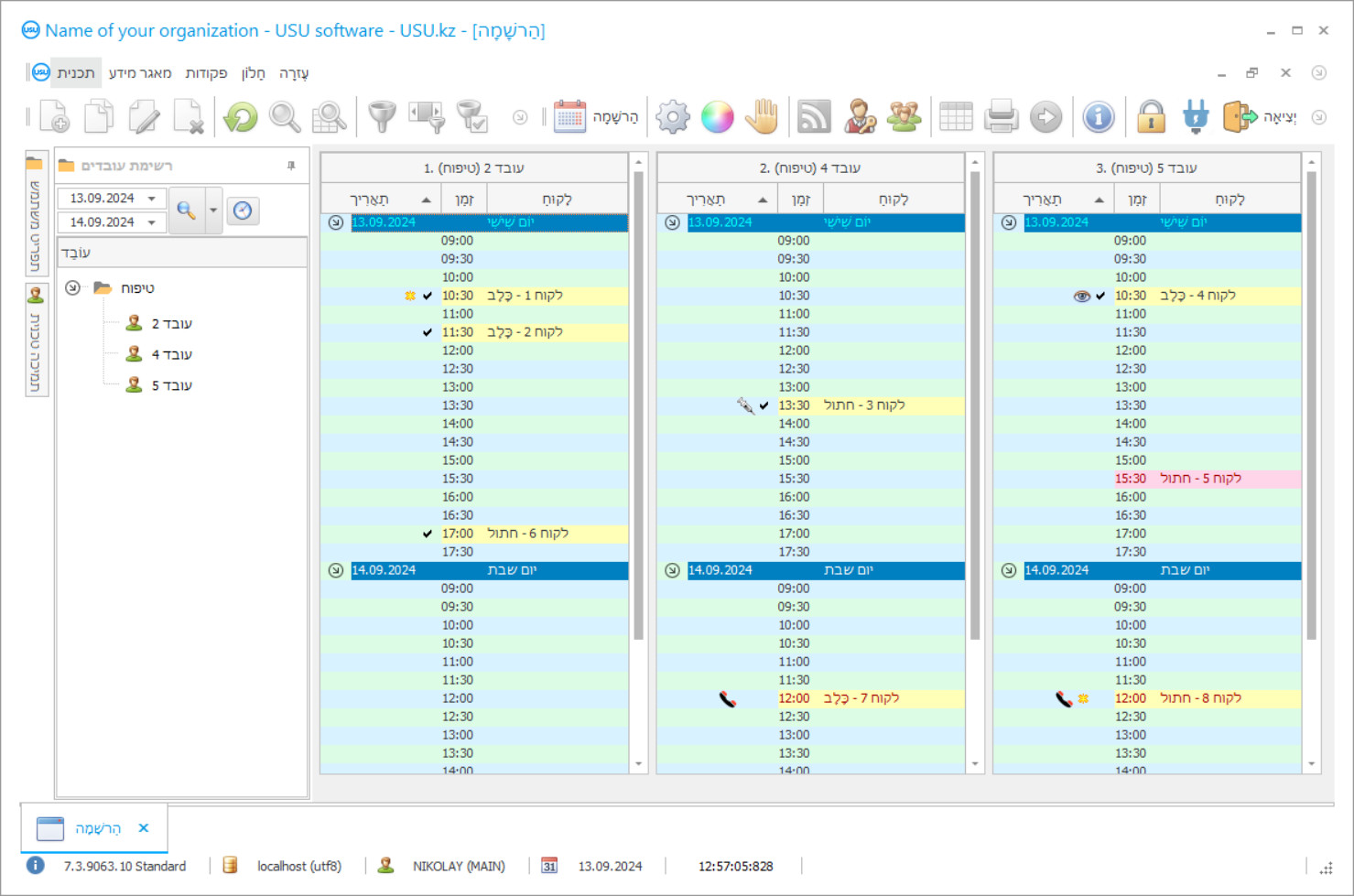Toggle checkmark on 10:30 לקוח 4 appointment

click(1100, 296)
